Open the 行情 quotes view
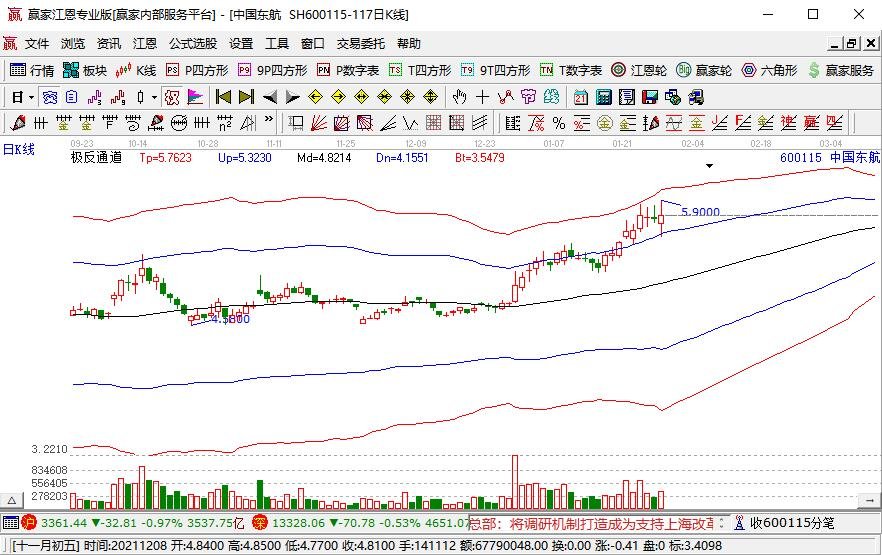 coord(32,70)
